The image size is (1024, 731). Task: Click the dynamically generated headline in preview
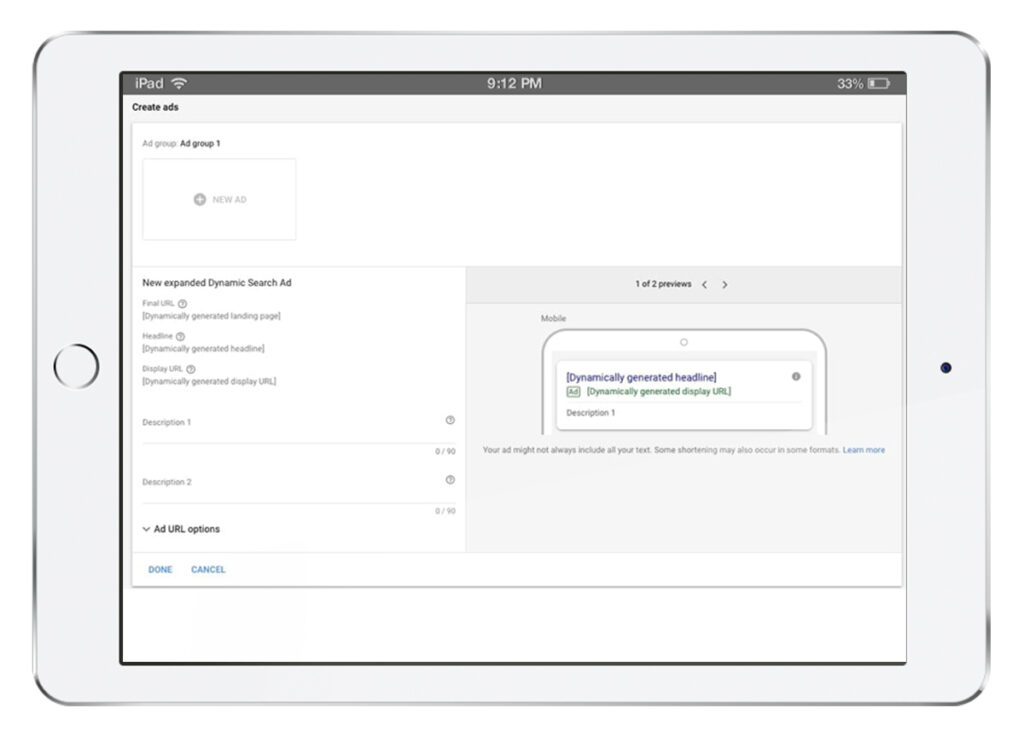[x=641, y=377]
